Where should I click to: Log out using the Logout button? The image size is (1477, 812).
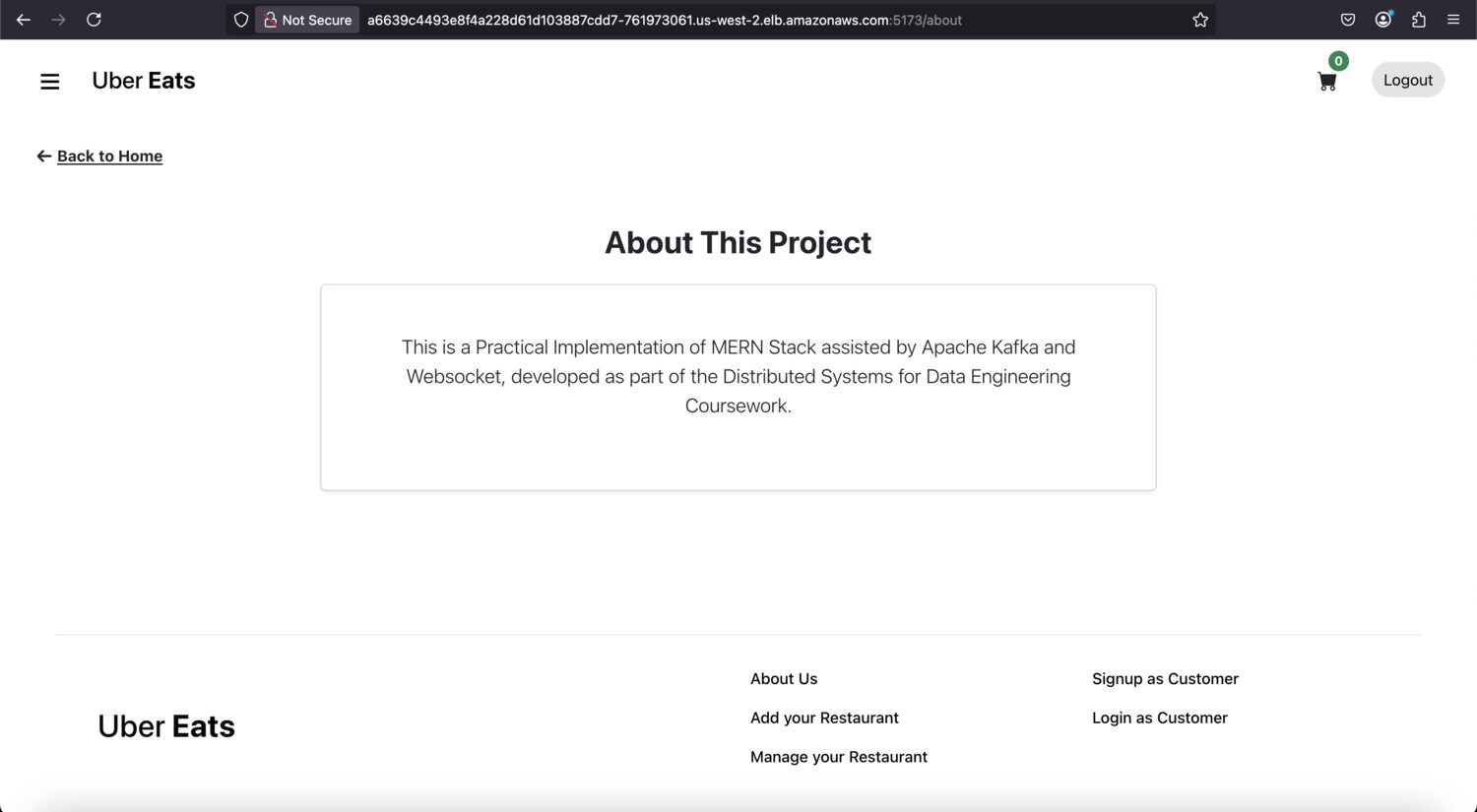pos(1408,81)
